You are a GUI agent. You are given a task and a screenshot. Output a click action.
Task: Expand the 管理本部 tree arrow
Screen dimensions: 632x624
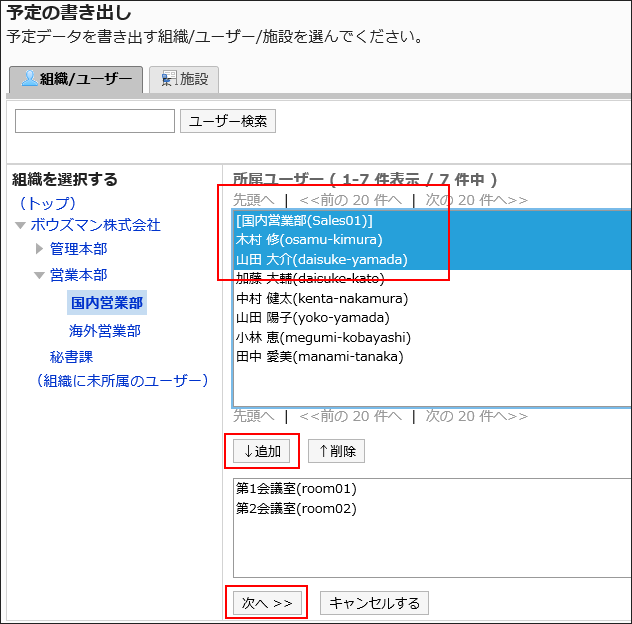pyautogui.click(x=39, y=249)
